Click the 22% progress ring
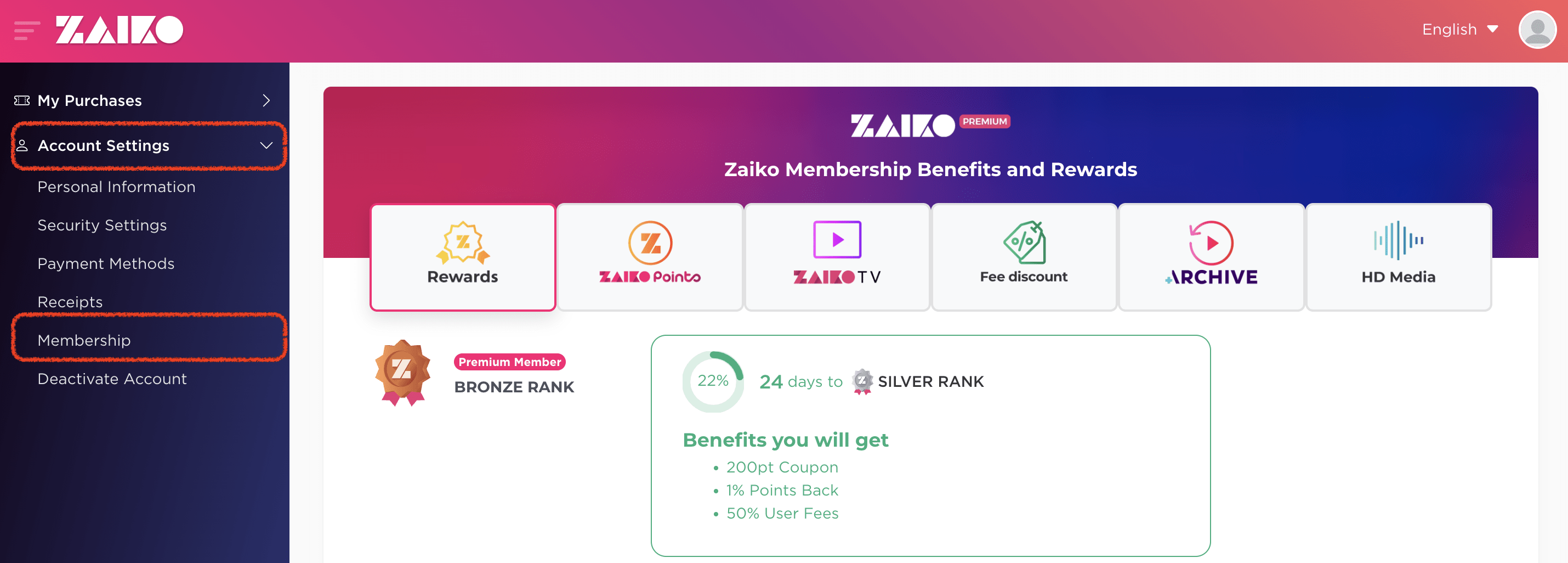Image resolution: width=1568 pixels, height=563 pixels. 712,381
